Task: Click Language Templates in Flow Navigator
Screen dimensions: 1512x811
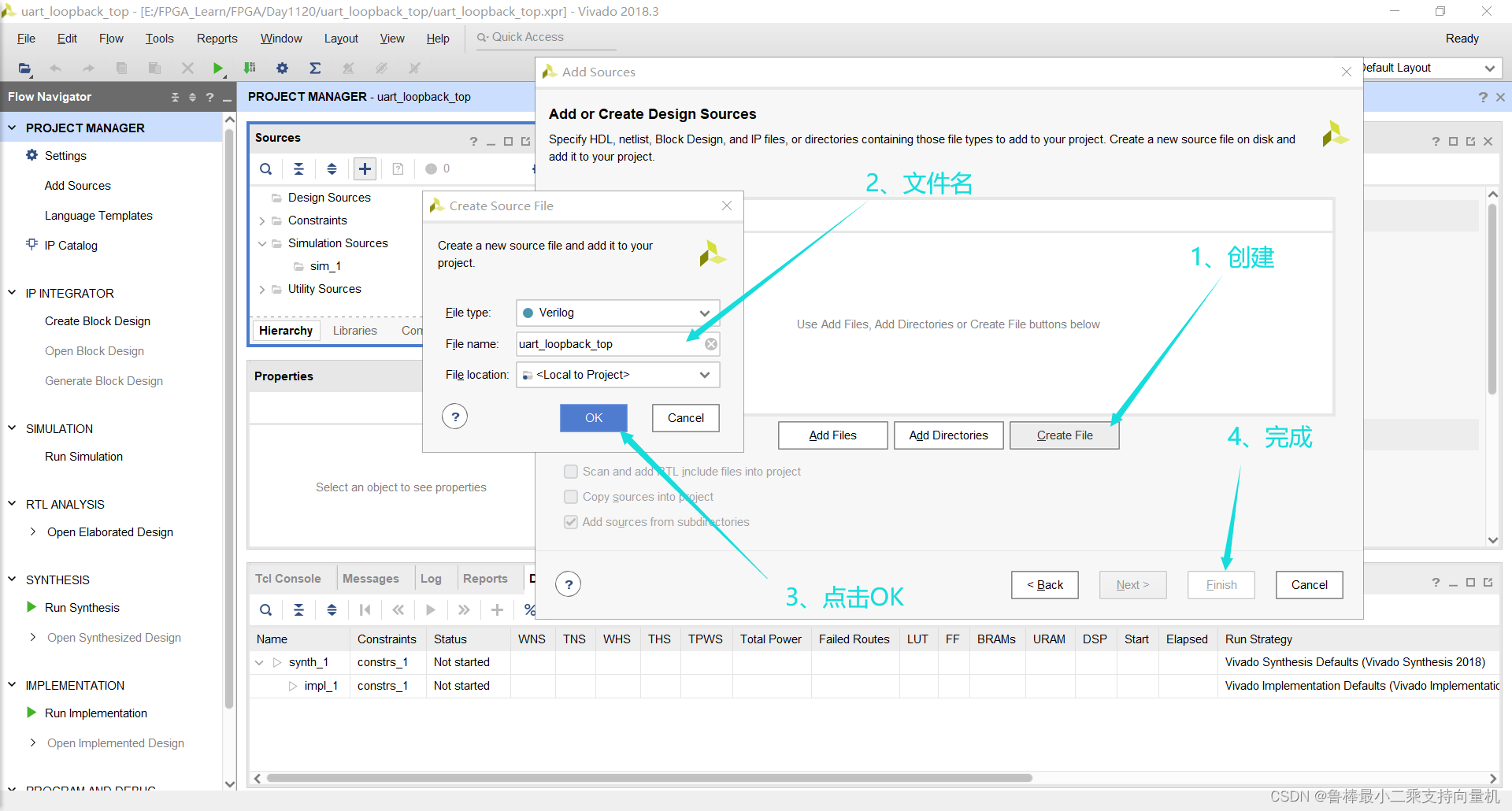Action: pos(98,216)
